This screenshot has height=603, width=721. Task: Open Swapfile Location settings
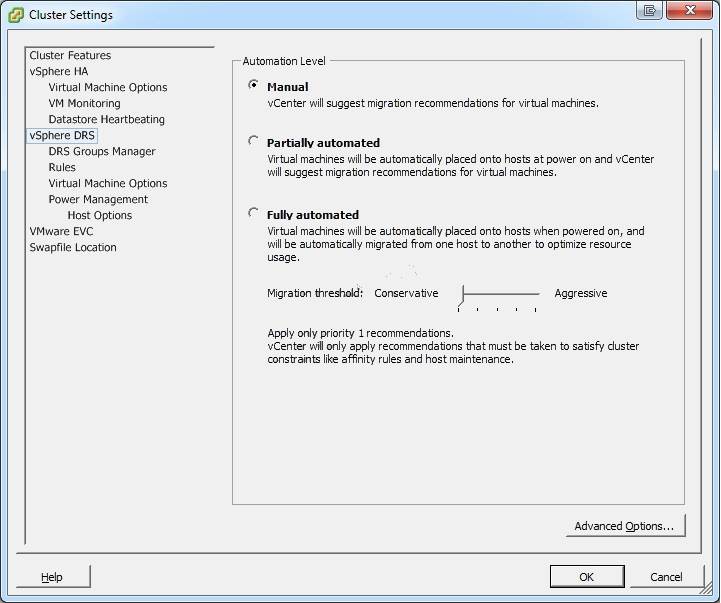coord(73,247)
